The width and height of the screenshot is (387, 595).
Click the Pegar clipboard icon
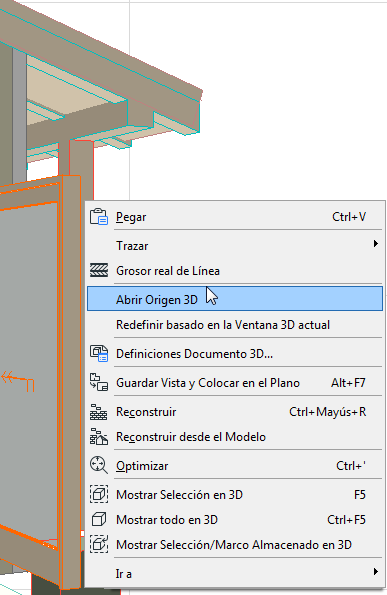tap(99, 217)
